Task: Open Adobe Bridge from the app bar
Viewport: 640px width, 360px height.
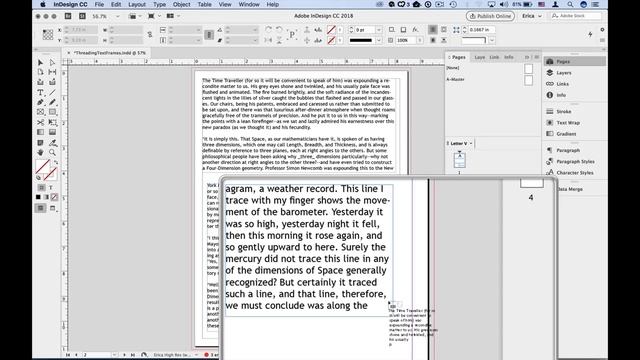Action: pyautogui.click(x=68, y=16)
